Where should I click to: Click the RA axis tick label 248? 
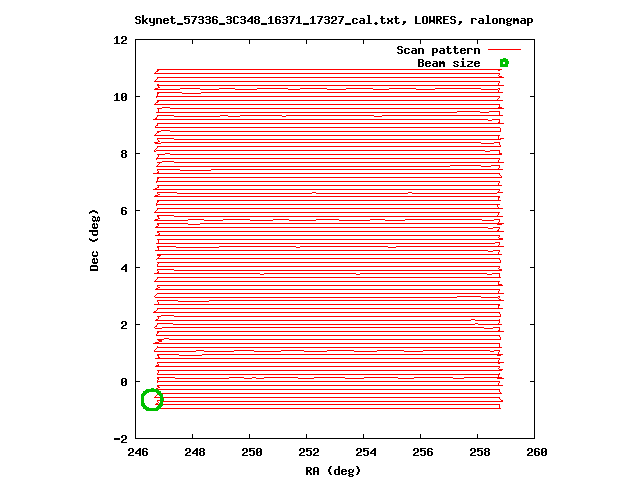pyautogui.click(x=195, y=452)
